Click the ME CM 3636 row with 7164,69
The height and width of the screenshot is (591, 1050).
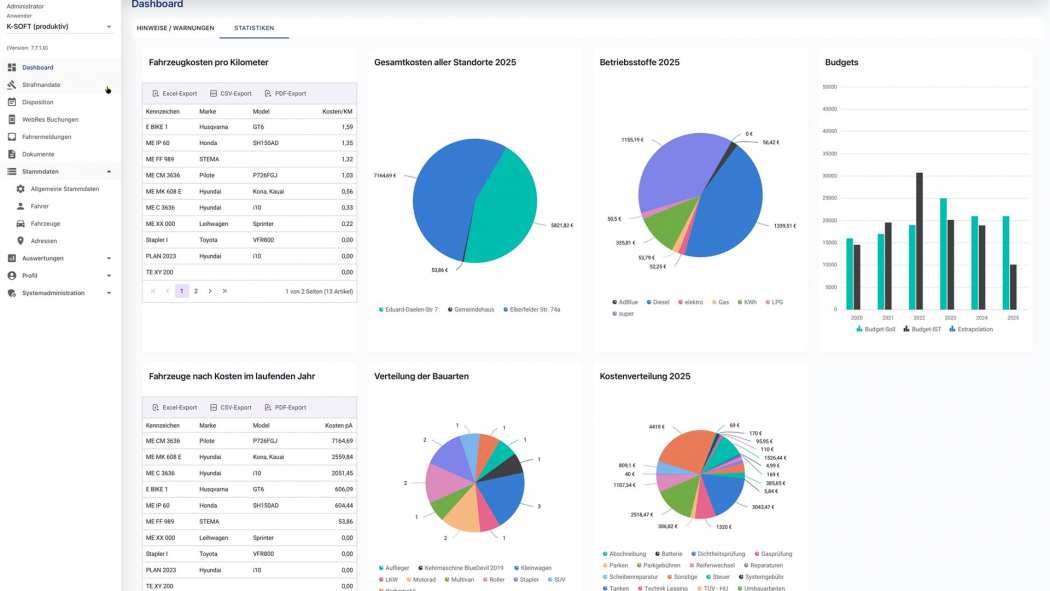[x=249, y=441]
